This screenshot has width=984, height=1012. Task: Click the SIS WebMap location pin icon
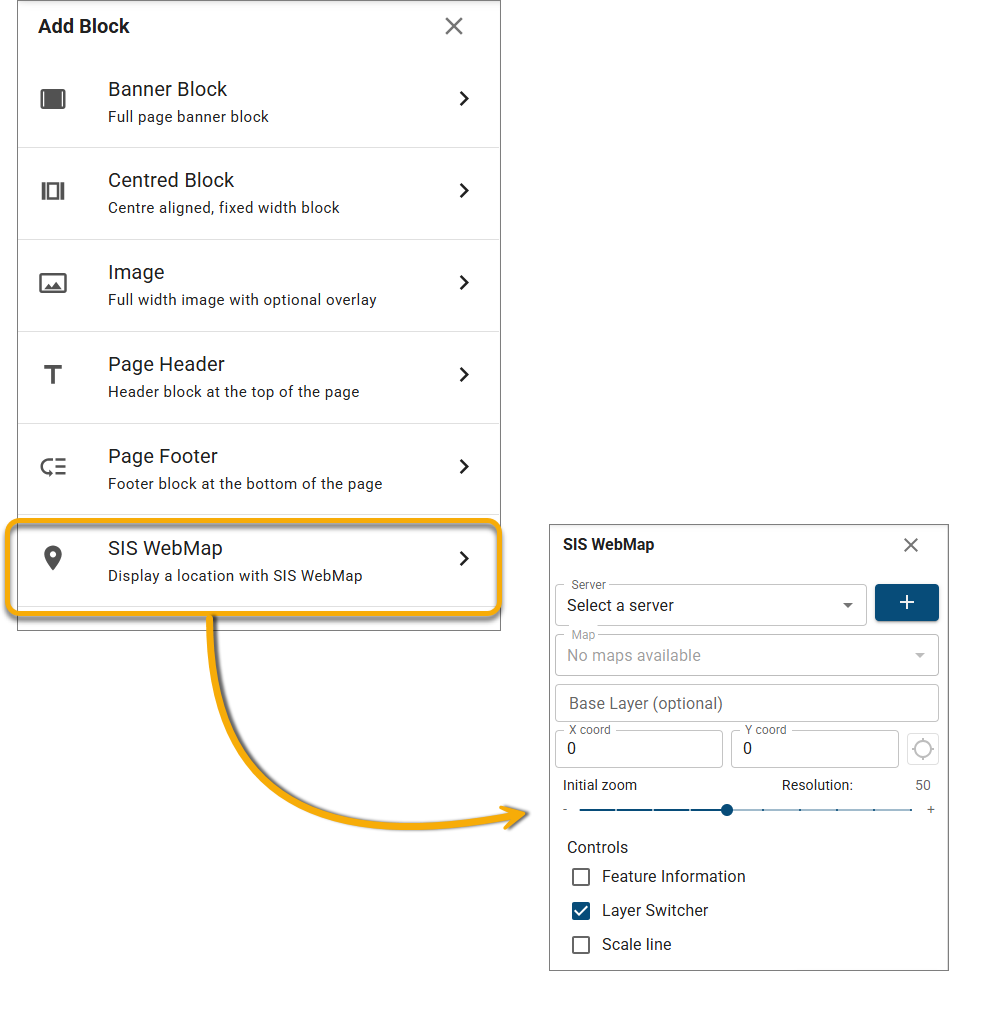click(53, 559)
